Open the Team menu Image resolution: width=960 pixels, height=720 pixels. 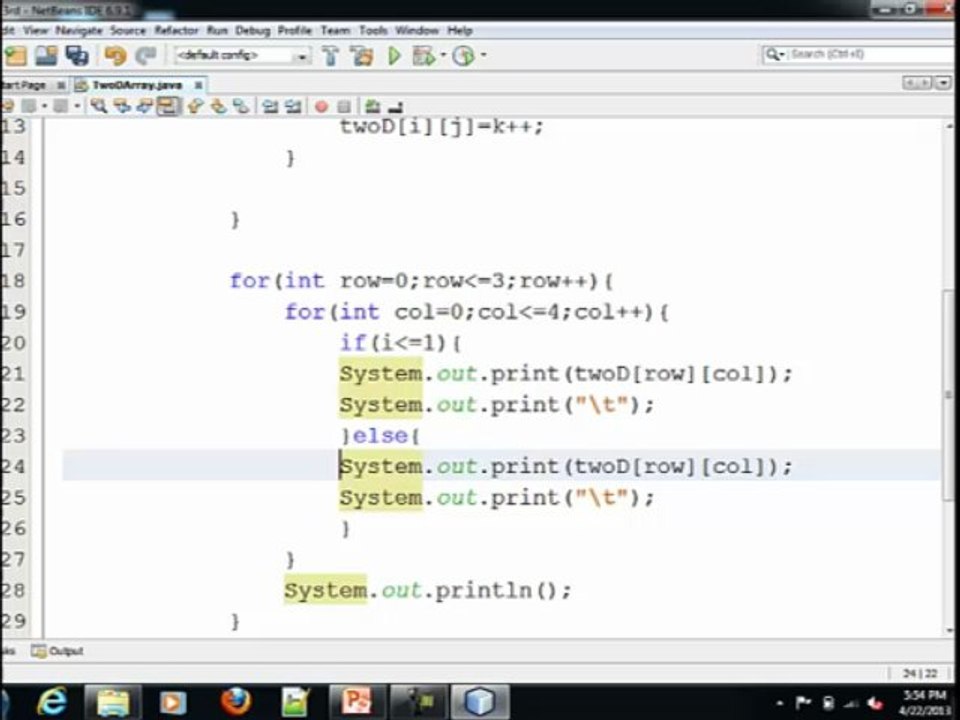tap(335, 30)
